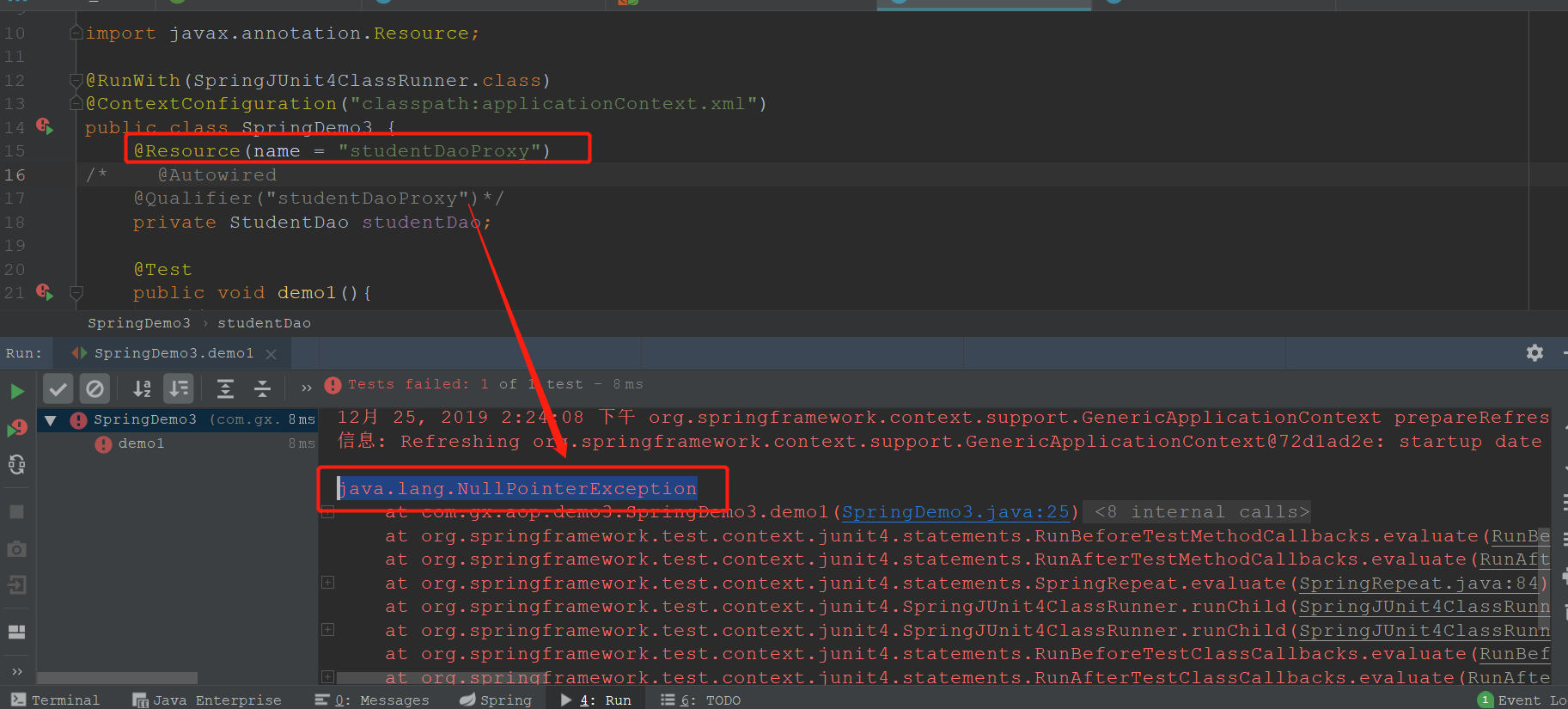Toggle sort tests alphabetically
Image resolution: width=1568 pixels, height=709 pixels.
tap(142, 388)
